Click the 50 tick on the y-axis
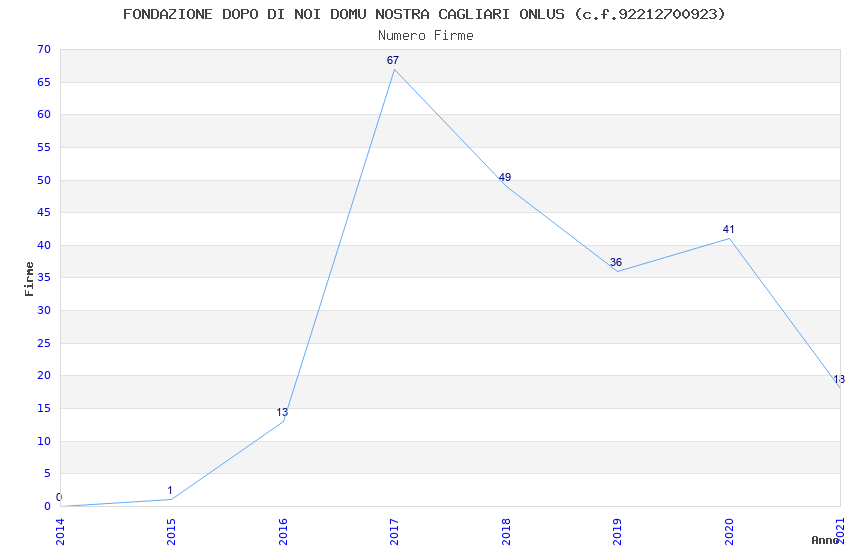This screenshot has height=550, width=850. coord(44,180)
